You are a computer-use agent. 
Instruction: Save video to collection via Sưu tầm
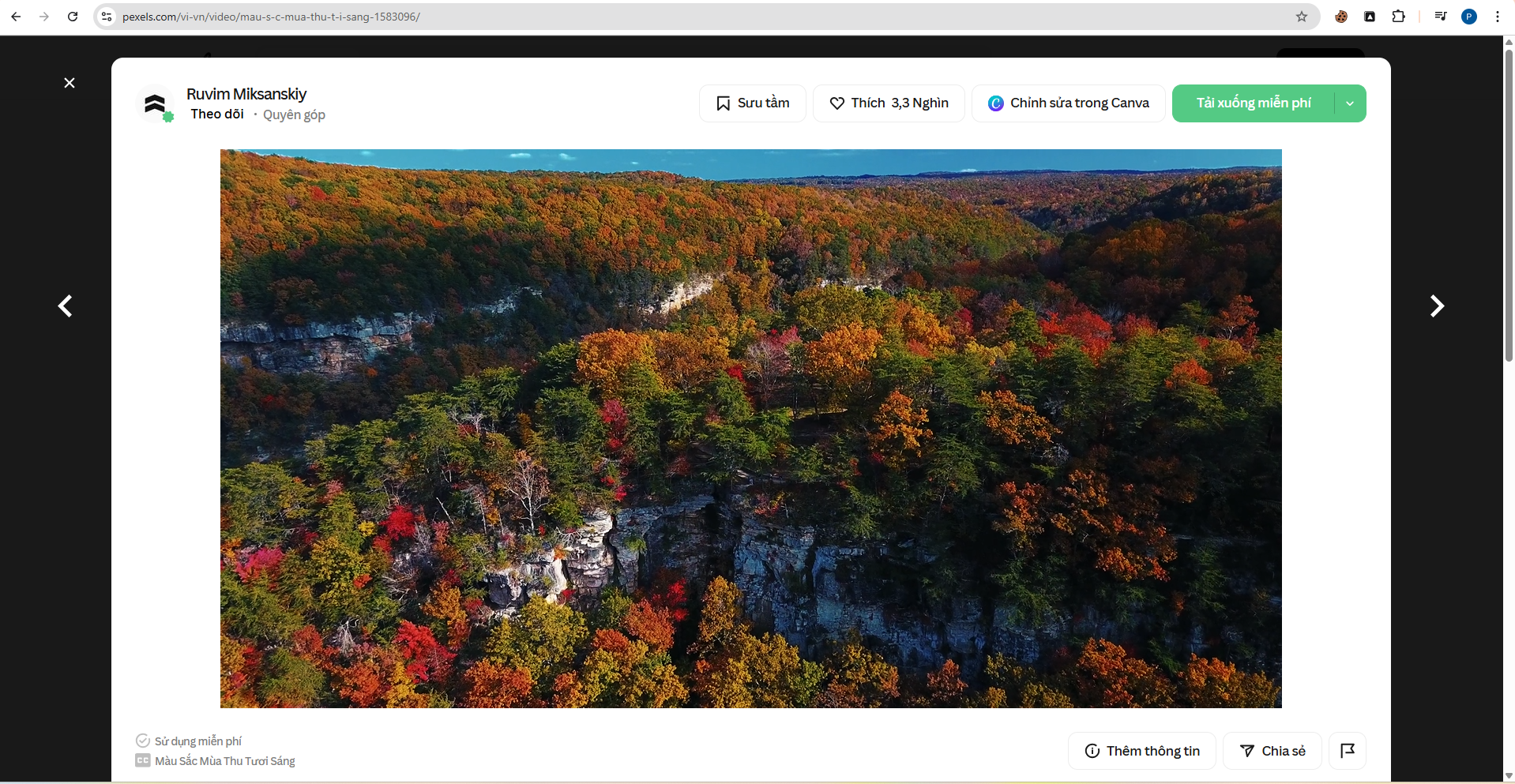coord(752,103)
